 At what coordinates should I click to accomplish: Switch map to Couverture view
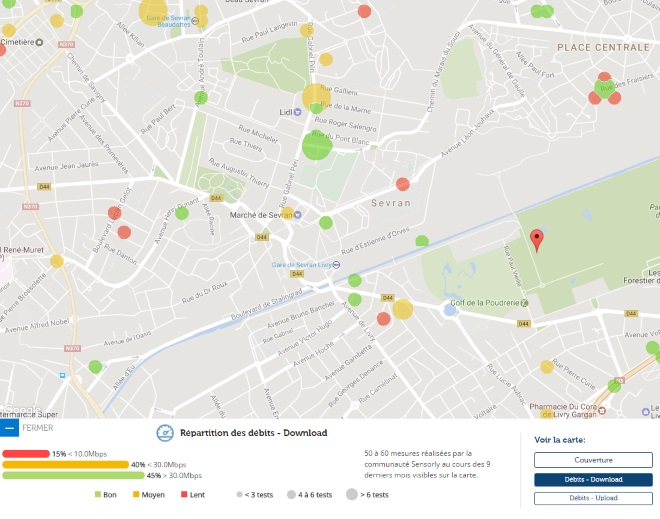click(x=593, y=460)
